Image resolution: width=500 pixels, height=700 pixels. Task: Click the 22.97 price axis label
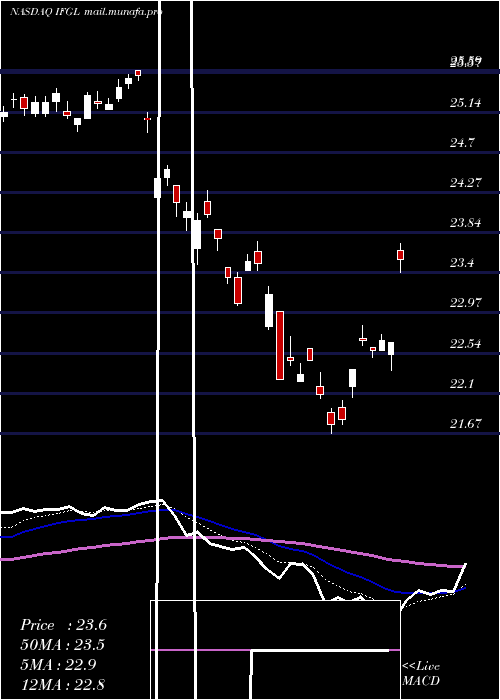click(x=466, y=303)
